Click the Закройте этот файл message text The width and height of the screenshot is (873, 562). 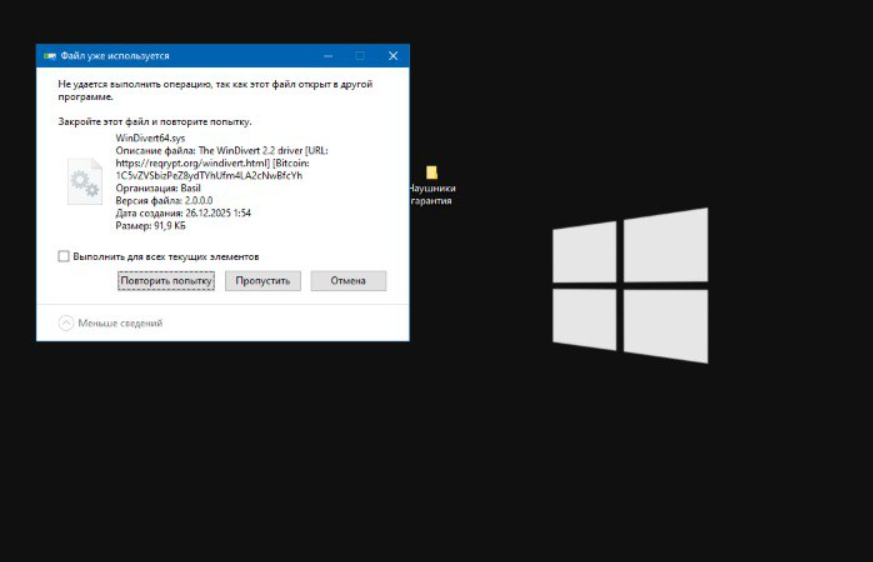pyautogui.click(x=155, y=121)
